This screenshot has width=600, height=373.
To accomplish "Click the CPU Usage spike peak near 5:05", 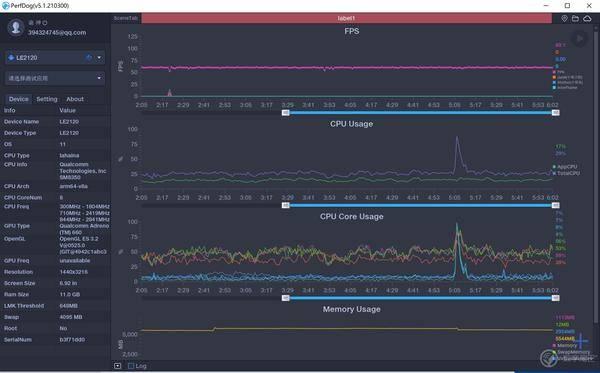I will pyautogui.click(x=457, y=137).
